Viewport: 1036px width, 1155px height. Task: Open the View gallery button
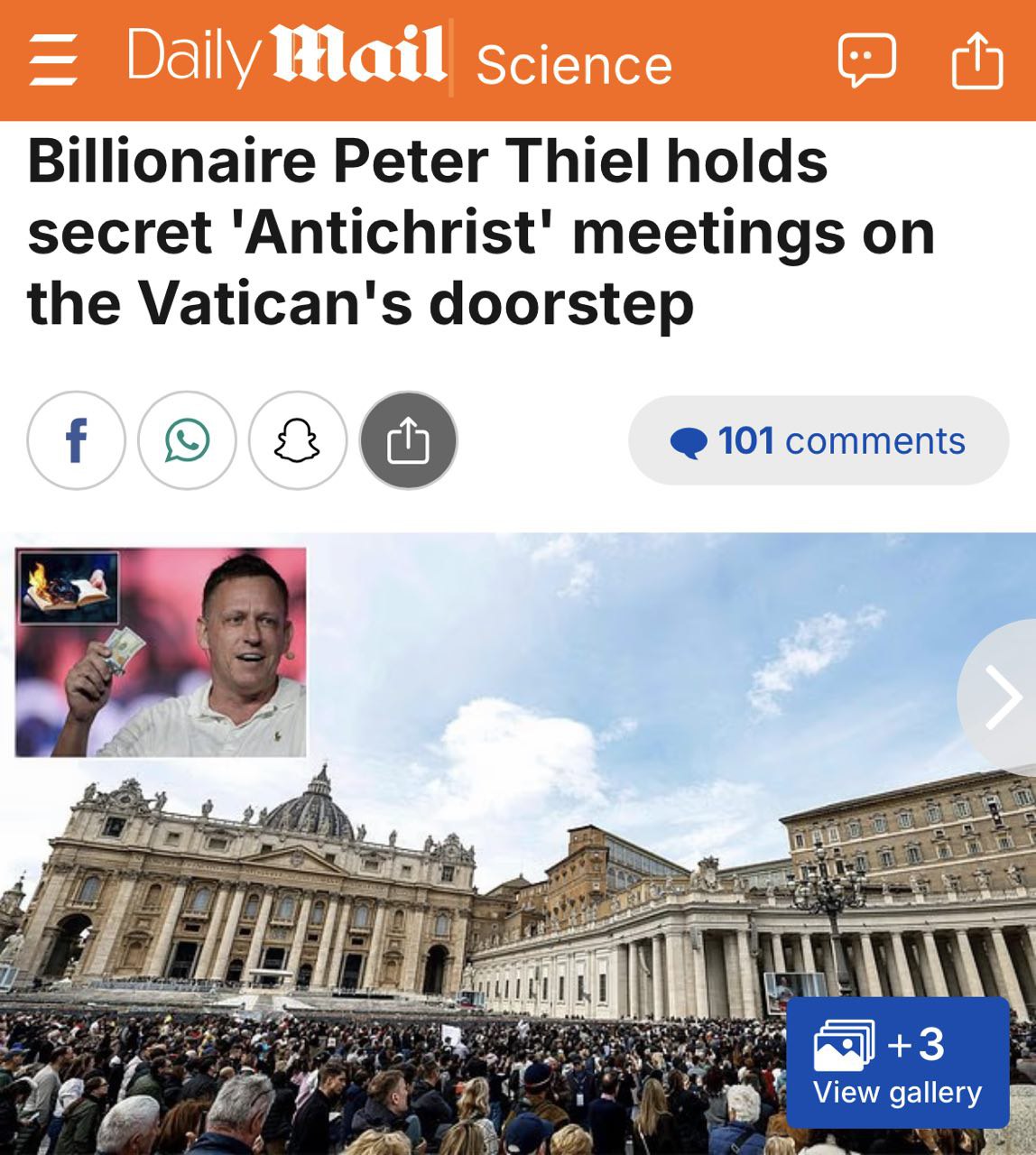tap(897, 1062)
